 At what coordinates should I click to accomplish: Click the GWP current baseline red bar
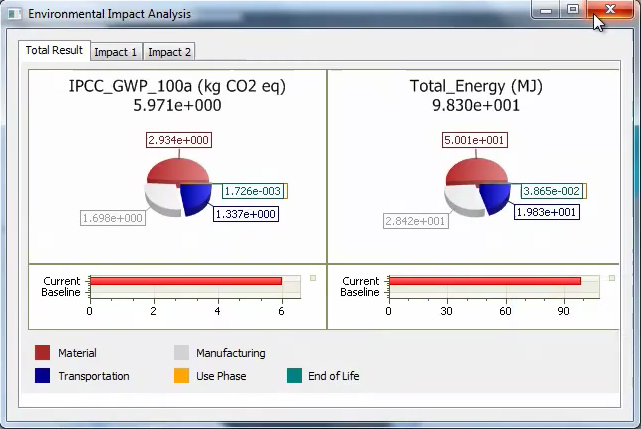pos(186,281)
